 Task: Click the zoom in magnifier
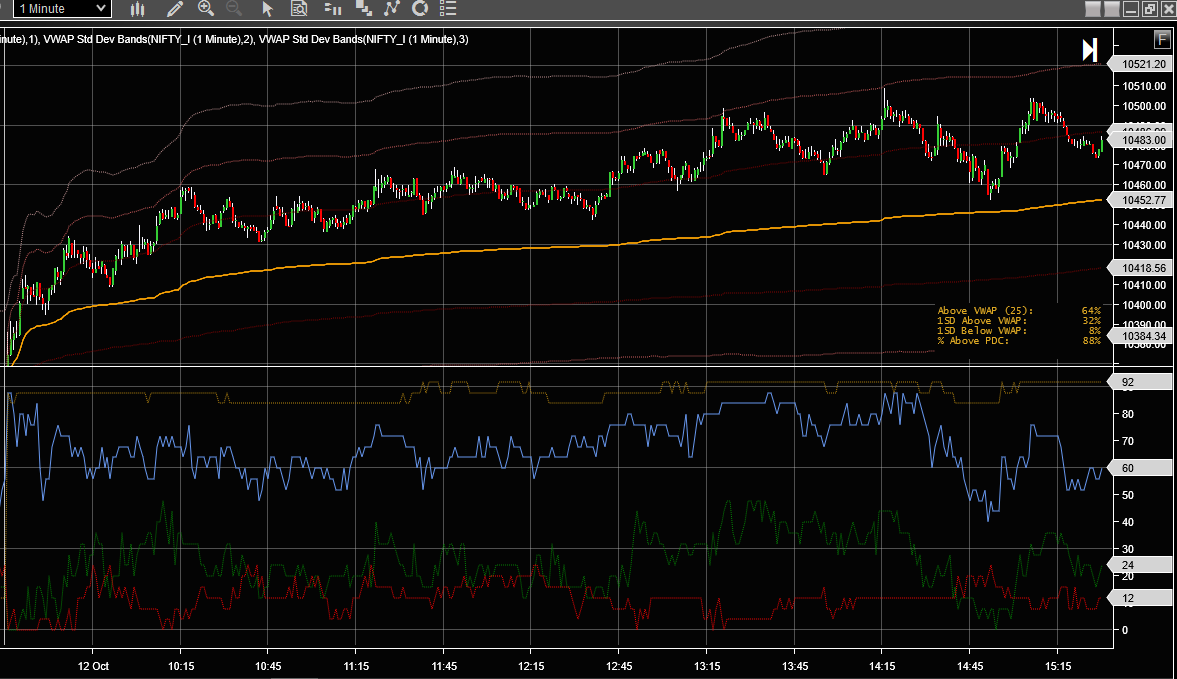(x=206, y=8)
